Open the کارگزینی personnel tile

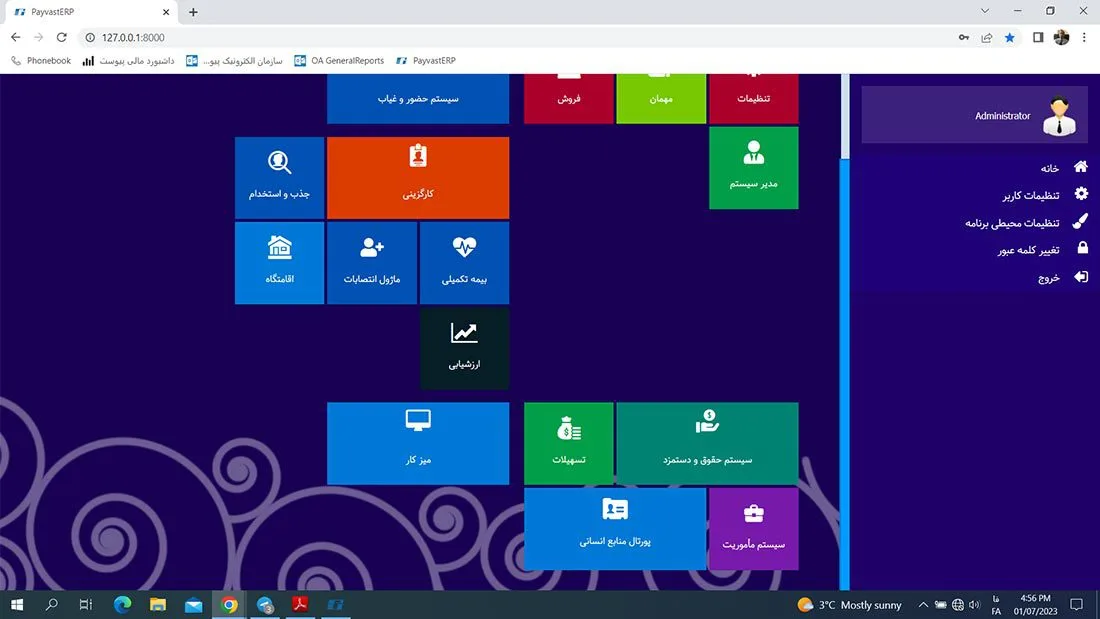point(417,177)
